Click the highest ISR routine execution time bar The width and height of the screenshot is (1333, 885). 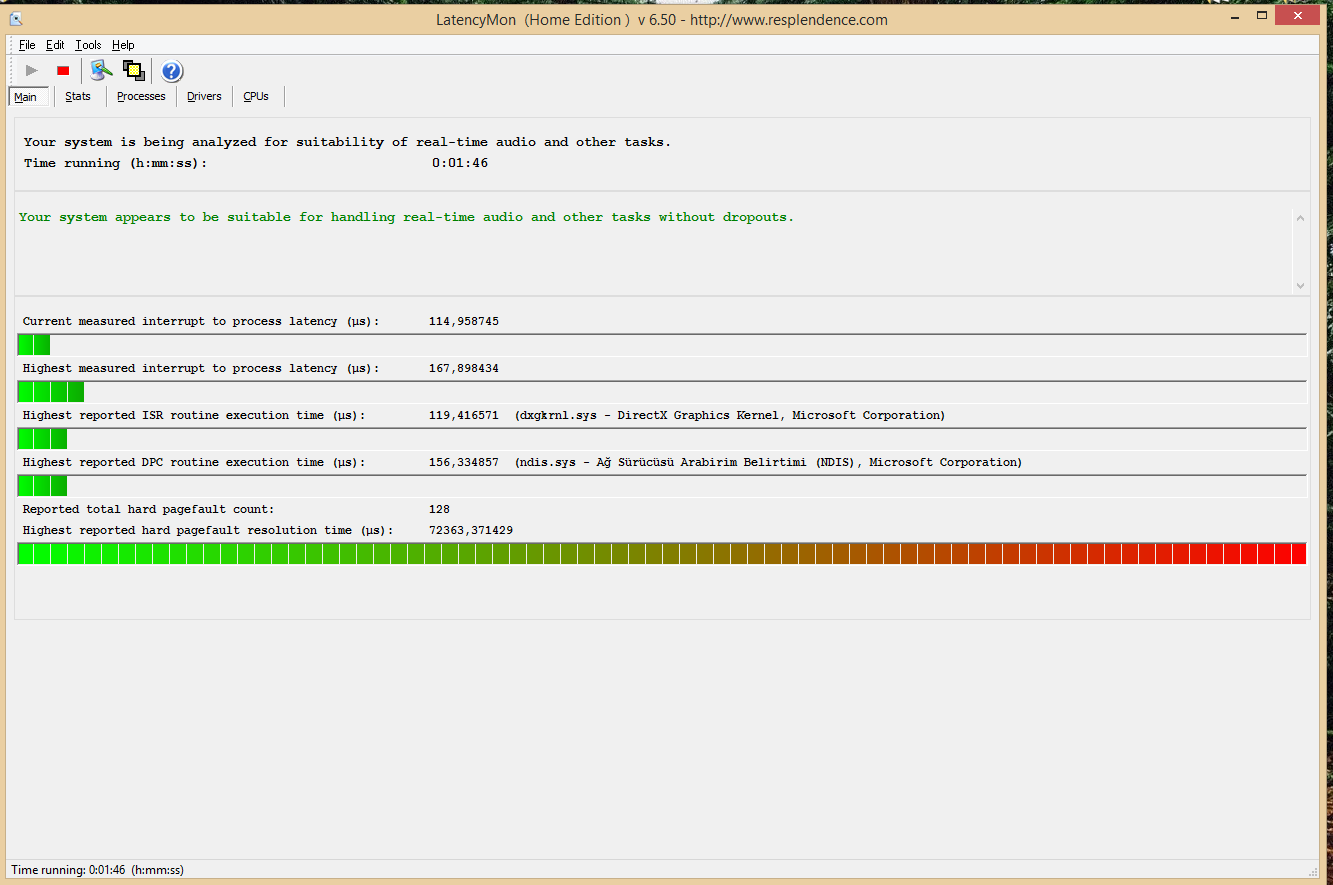click(662, 439)
